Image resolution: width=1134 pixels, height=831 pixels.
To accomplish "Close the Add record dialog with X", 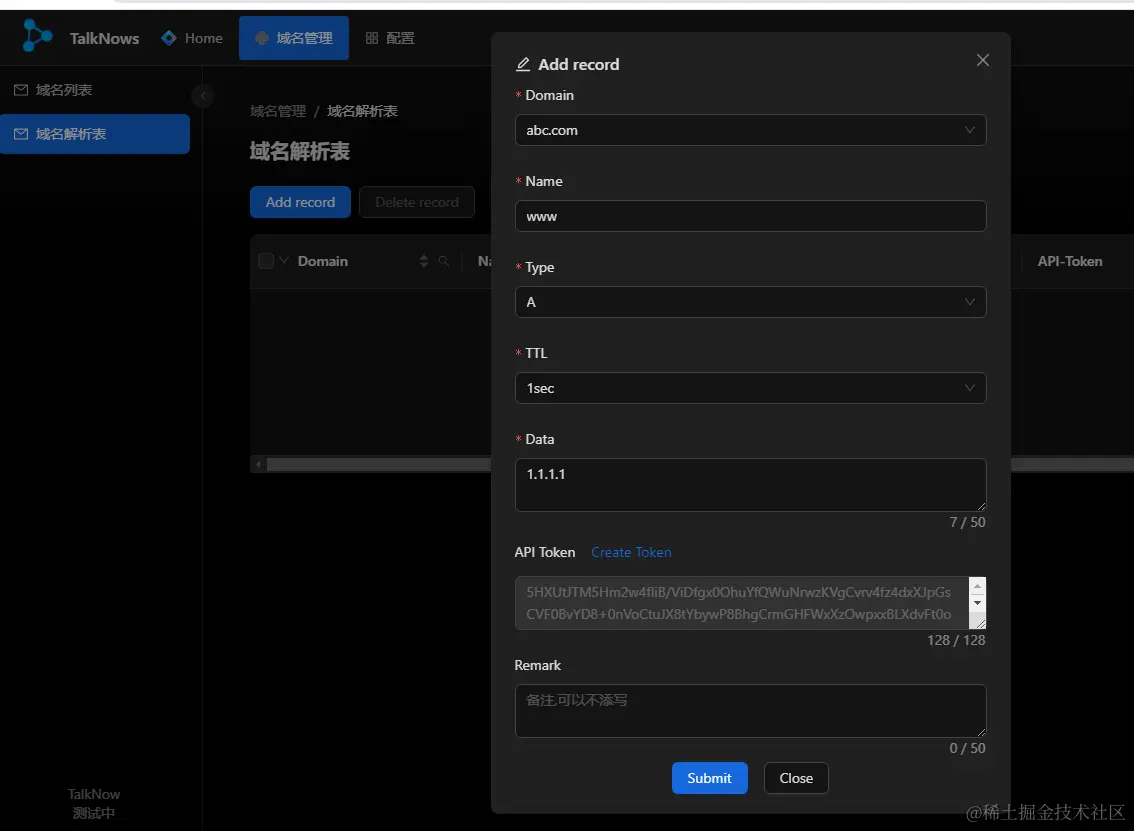I will (x=982, y=60).
